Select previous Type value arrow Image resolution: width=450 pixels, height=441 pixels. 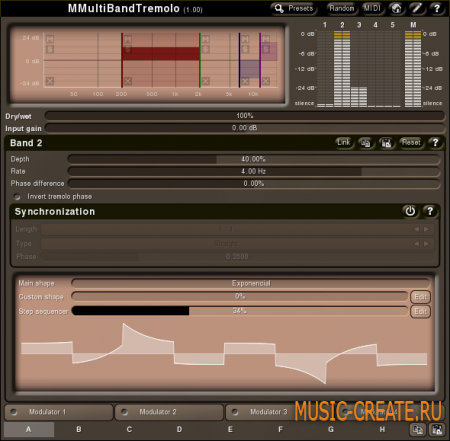pos(416,244)
